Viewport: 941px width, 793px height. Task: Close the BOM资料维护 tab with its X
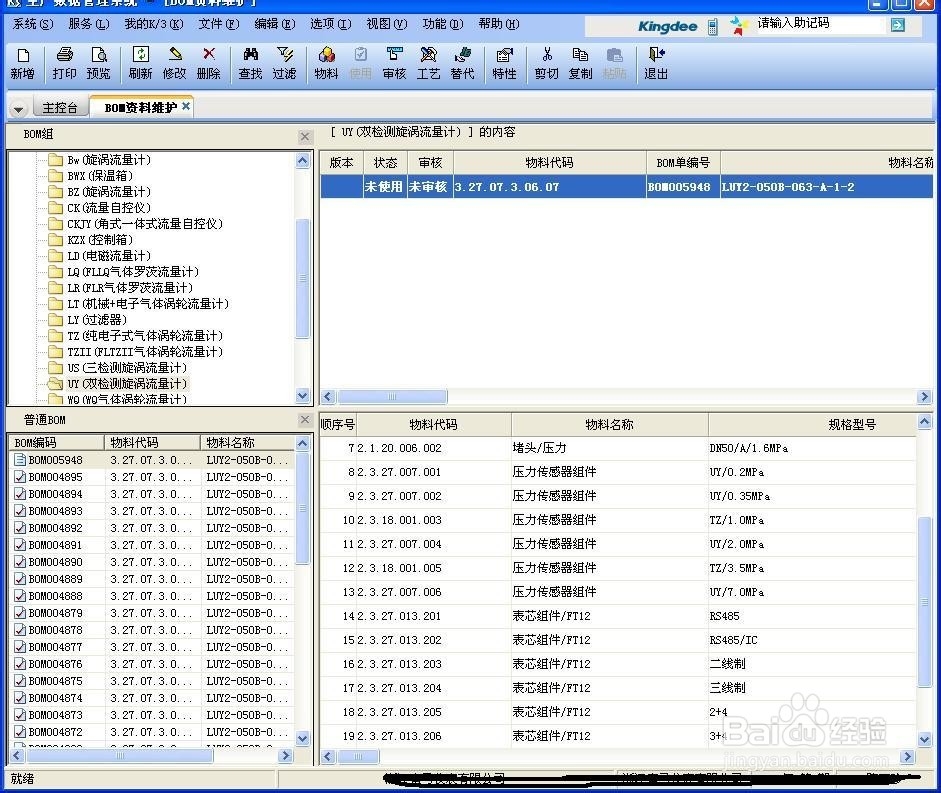(x=186, y=106)
